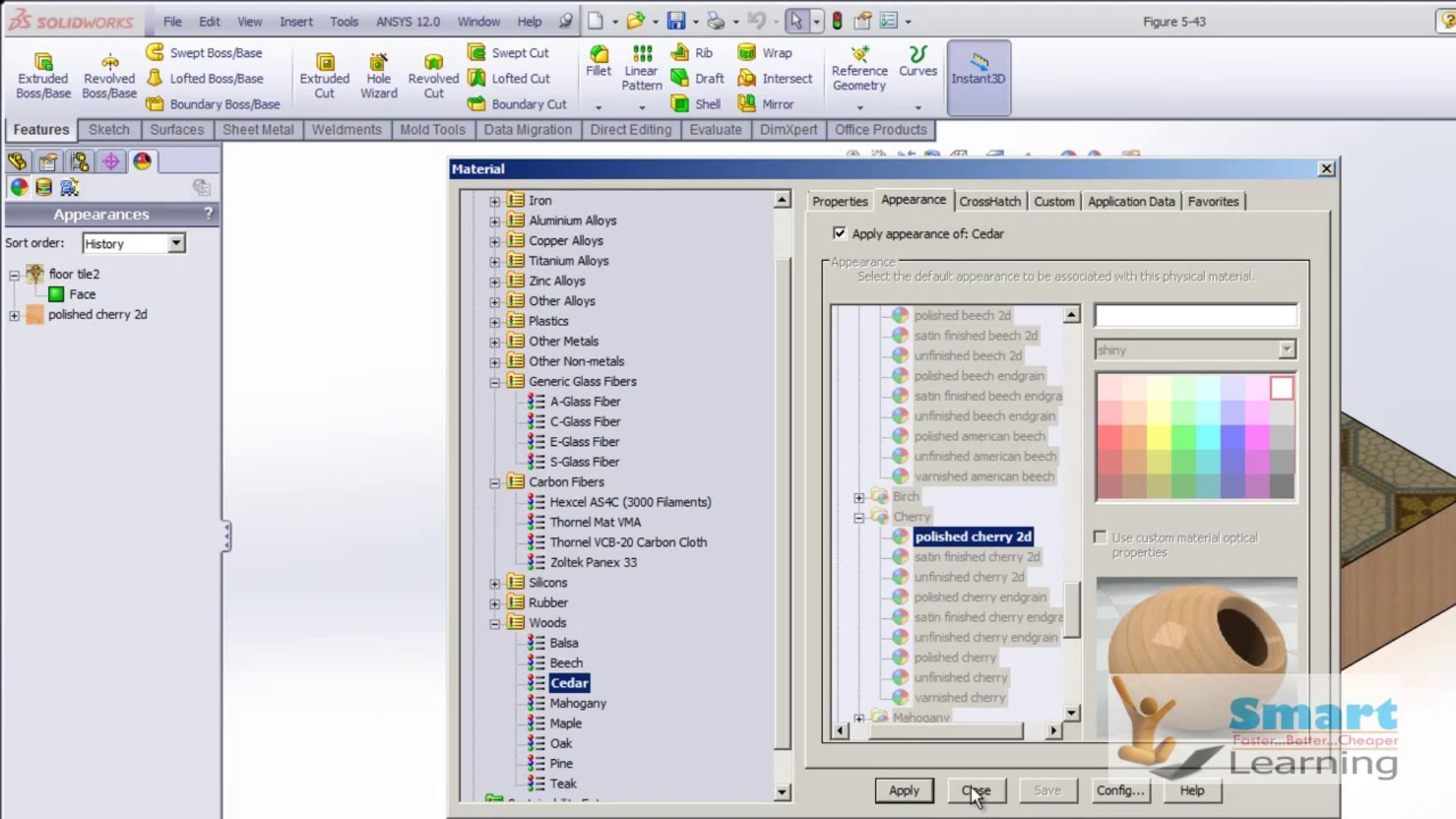The image size is (1456, 819).
Task: Click the Apply button
Action: (903, 790)
